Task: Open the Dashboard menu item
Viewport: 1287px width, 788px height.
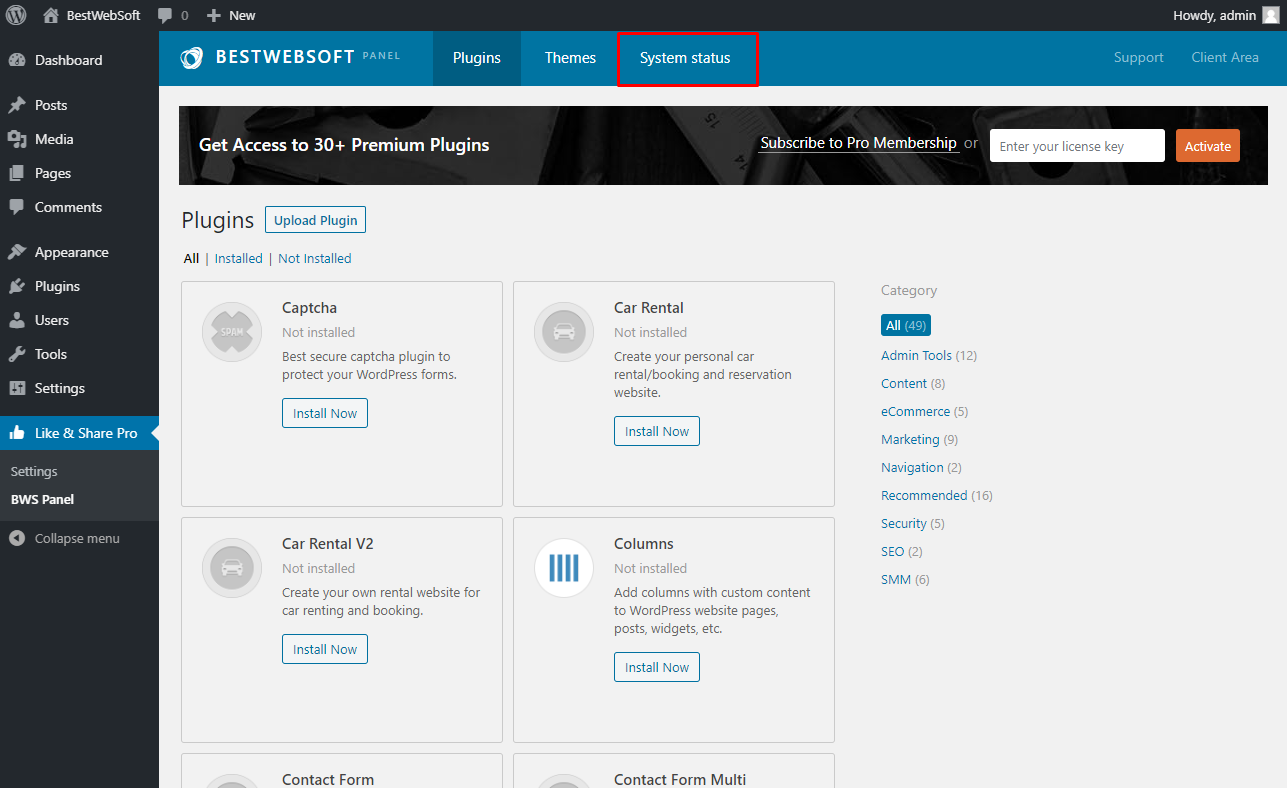Action: click(x=79, y=60)
